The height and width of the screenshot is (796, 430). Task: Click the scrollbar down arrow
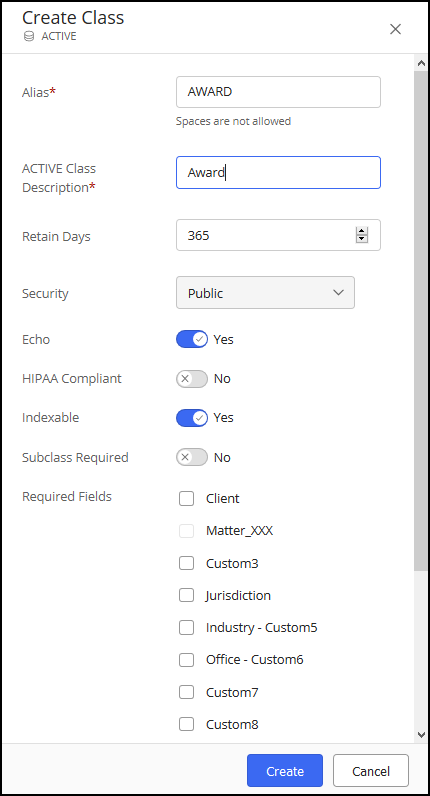pos(421,735)
